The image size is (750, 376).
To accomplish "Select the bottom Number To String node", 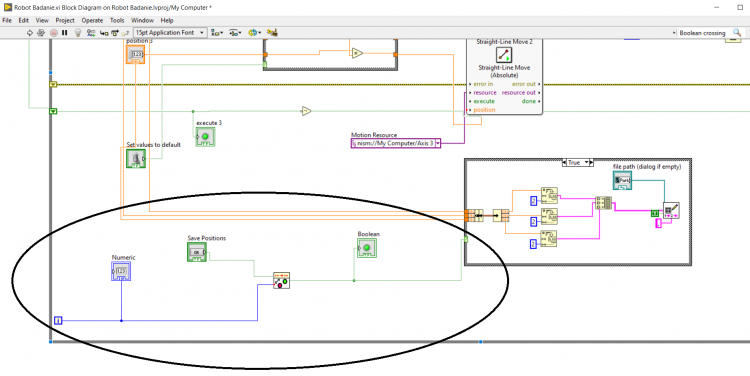I will tap(549, 238).
